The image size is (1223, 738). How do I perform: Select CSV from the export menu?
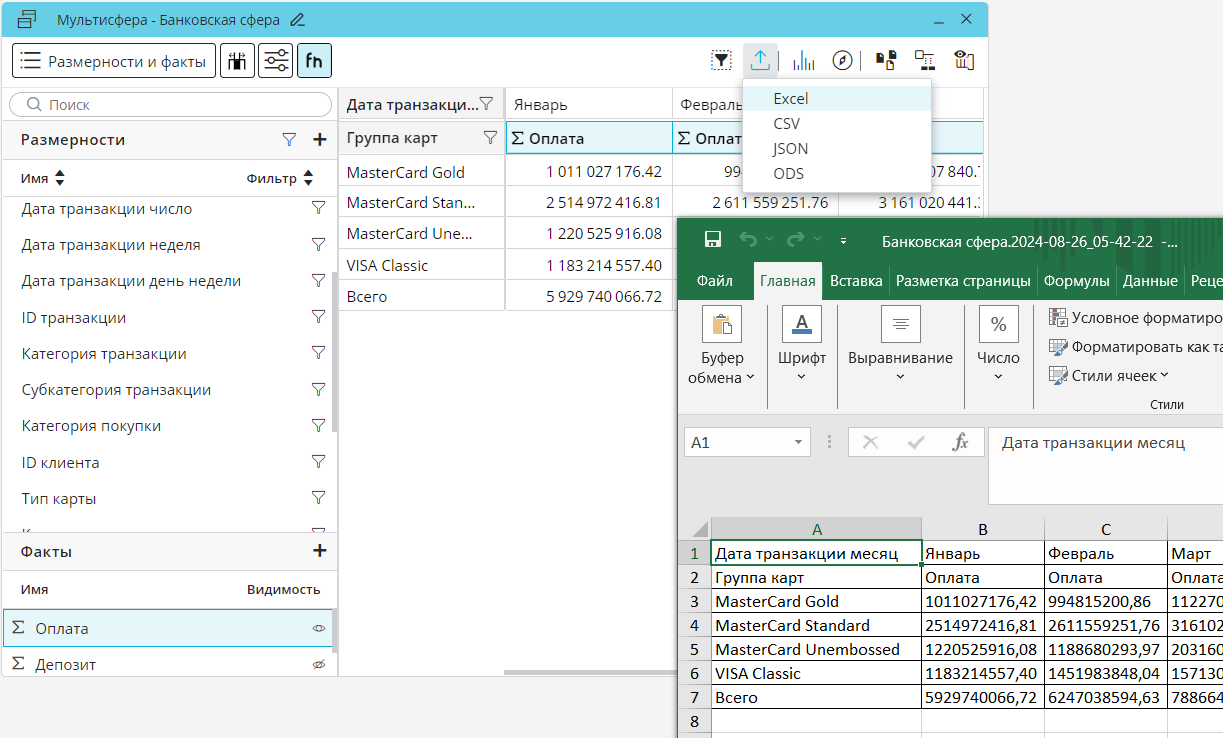[x=786, y=124]
